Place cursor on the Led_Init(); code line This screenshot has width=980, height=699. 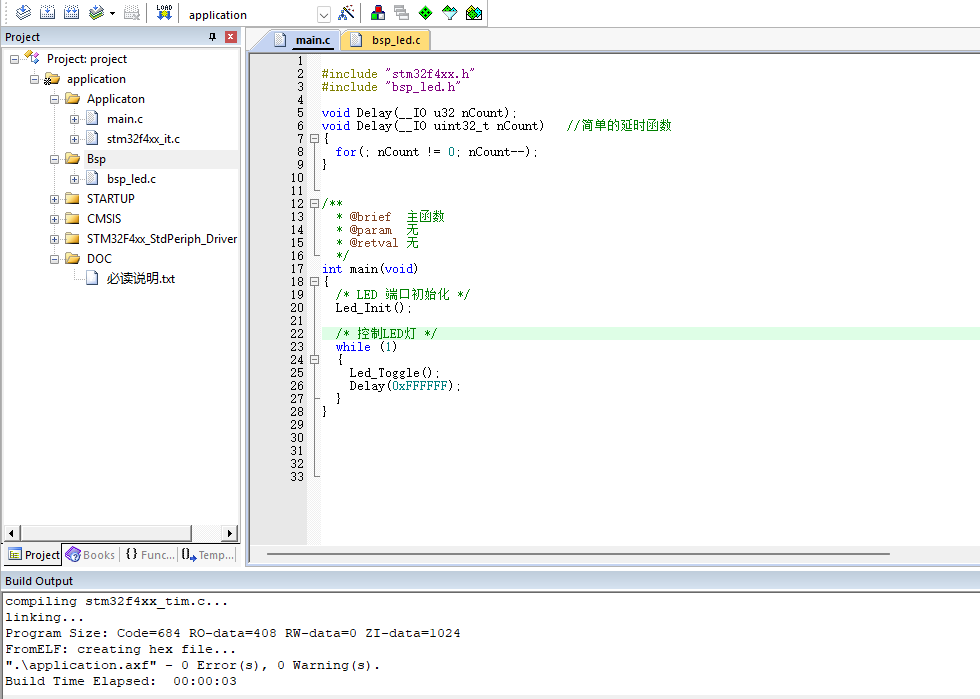(x=374, y=308)
